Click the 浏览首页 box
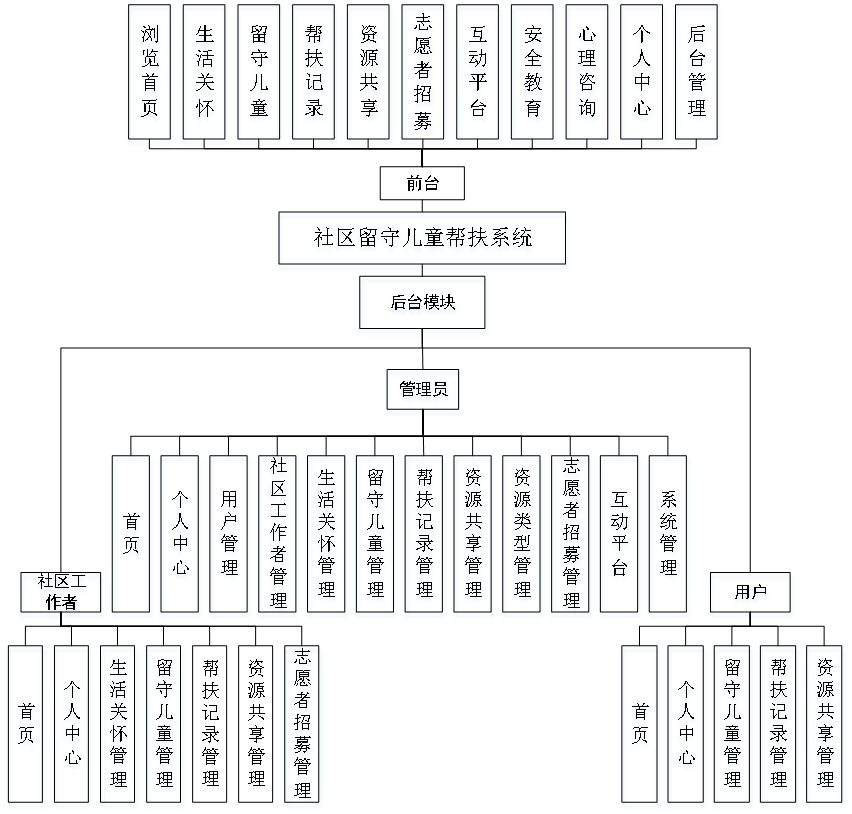852x814 pixels. (149, 72)
